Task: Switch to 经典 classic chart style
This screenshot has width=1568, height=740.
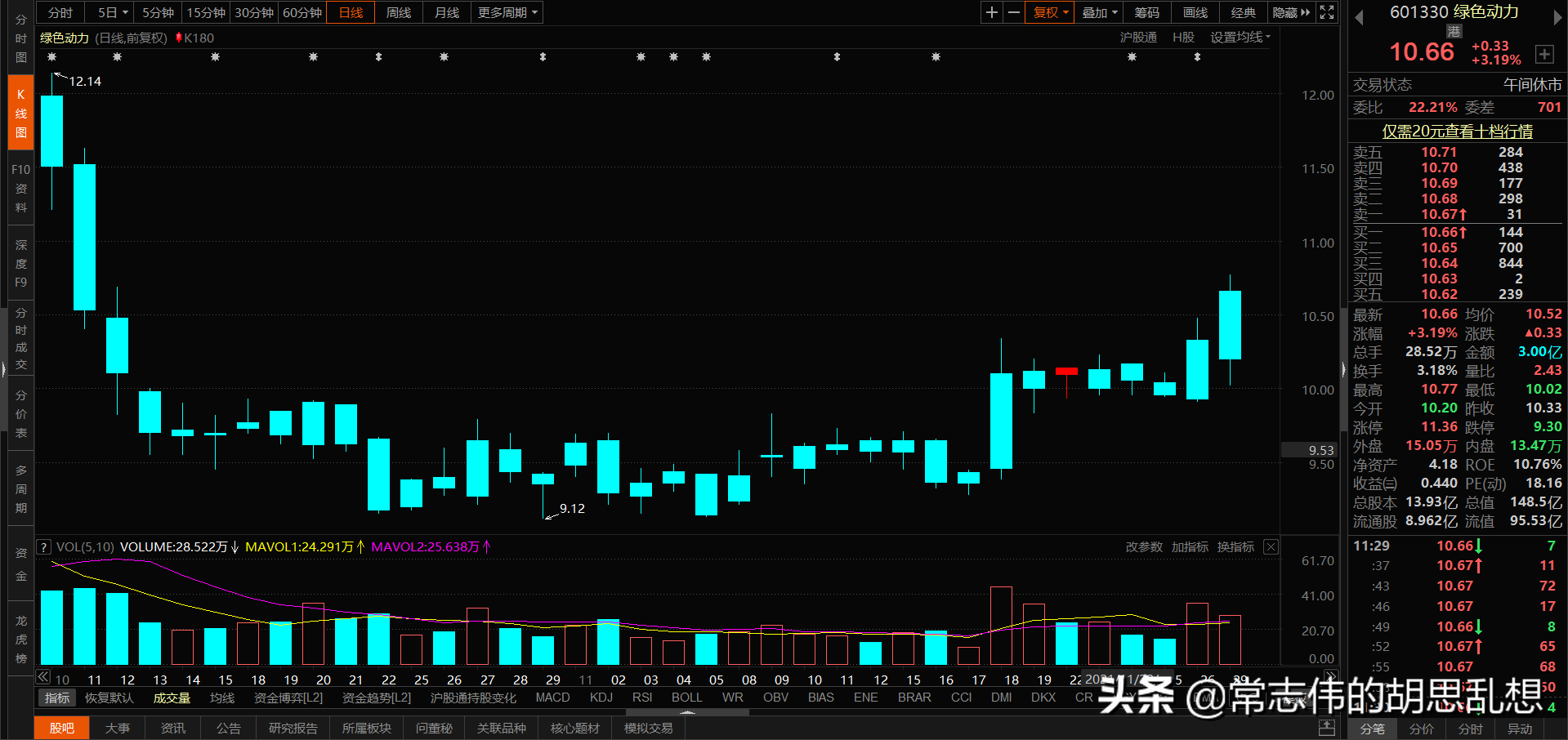Action: click(1243, 12)
